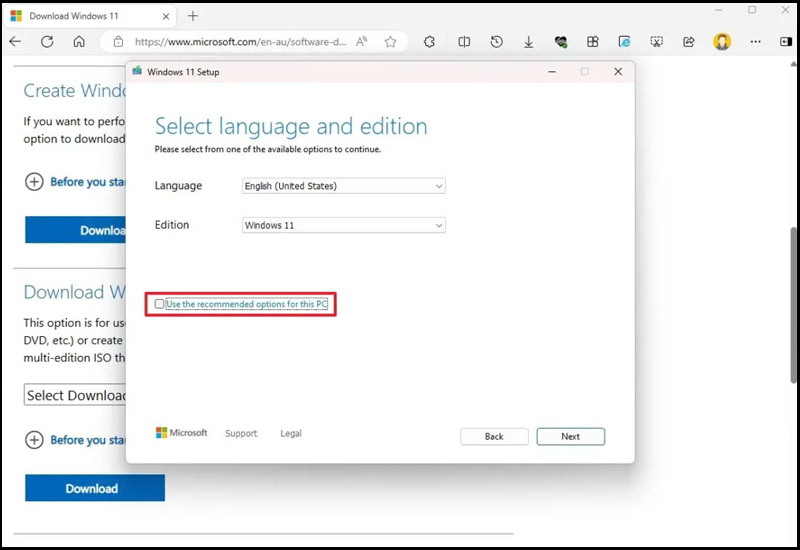Check Use the recommended options for this PC

[x=160, y=304]
